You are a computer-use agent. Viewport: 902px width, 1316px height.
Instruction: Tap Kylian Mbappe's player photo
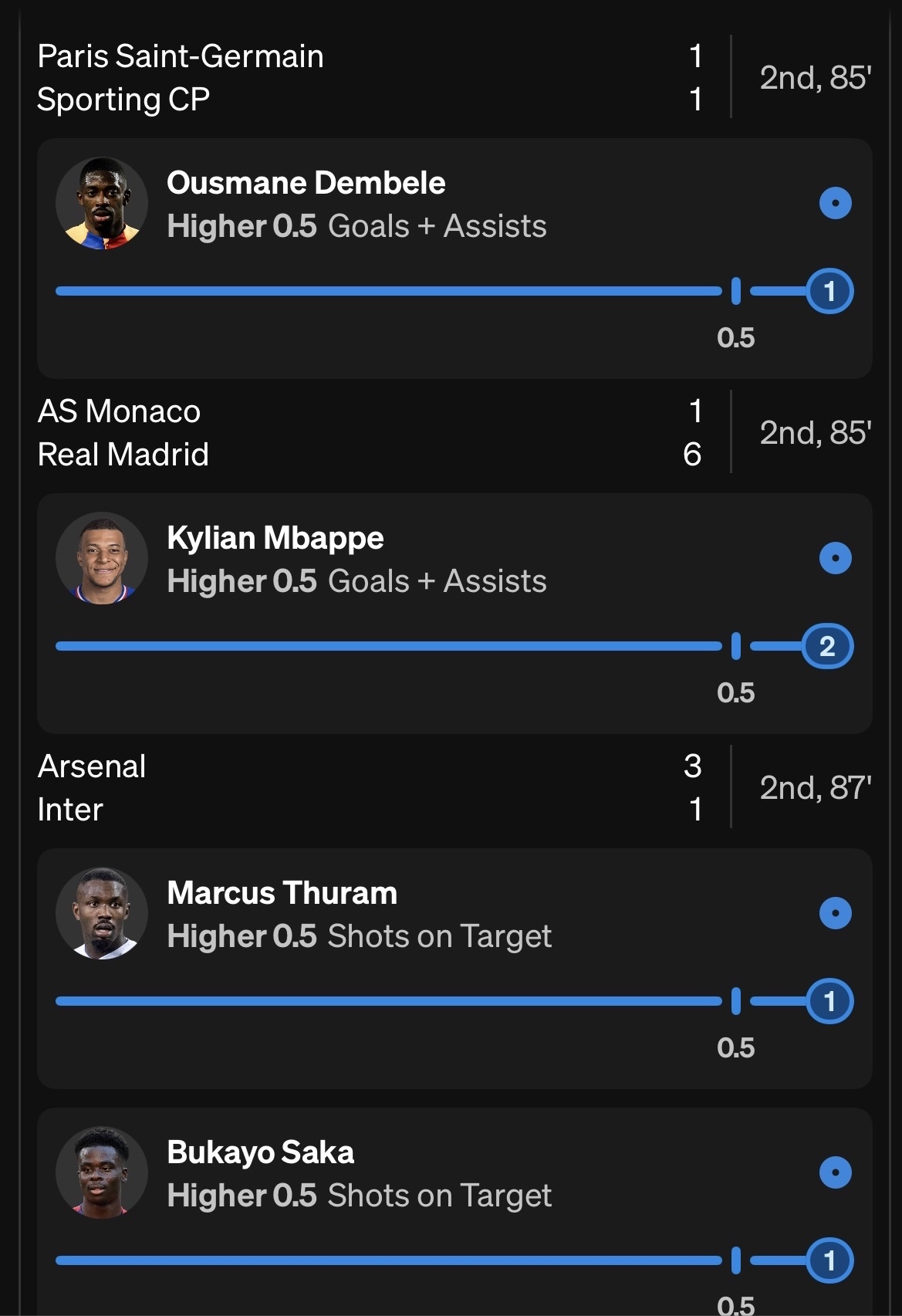click(102, 559)
